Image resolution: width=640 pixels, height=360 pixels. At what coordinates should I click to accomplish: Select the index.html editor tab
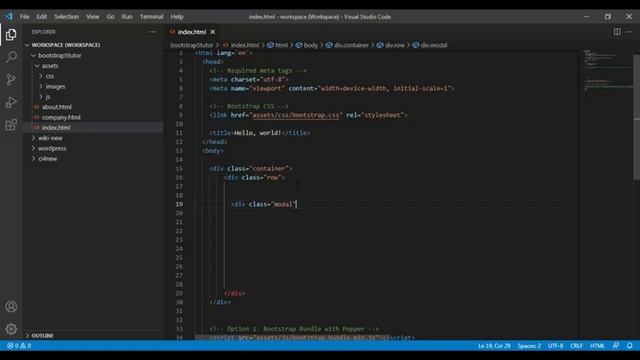point(191,32)
